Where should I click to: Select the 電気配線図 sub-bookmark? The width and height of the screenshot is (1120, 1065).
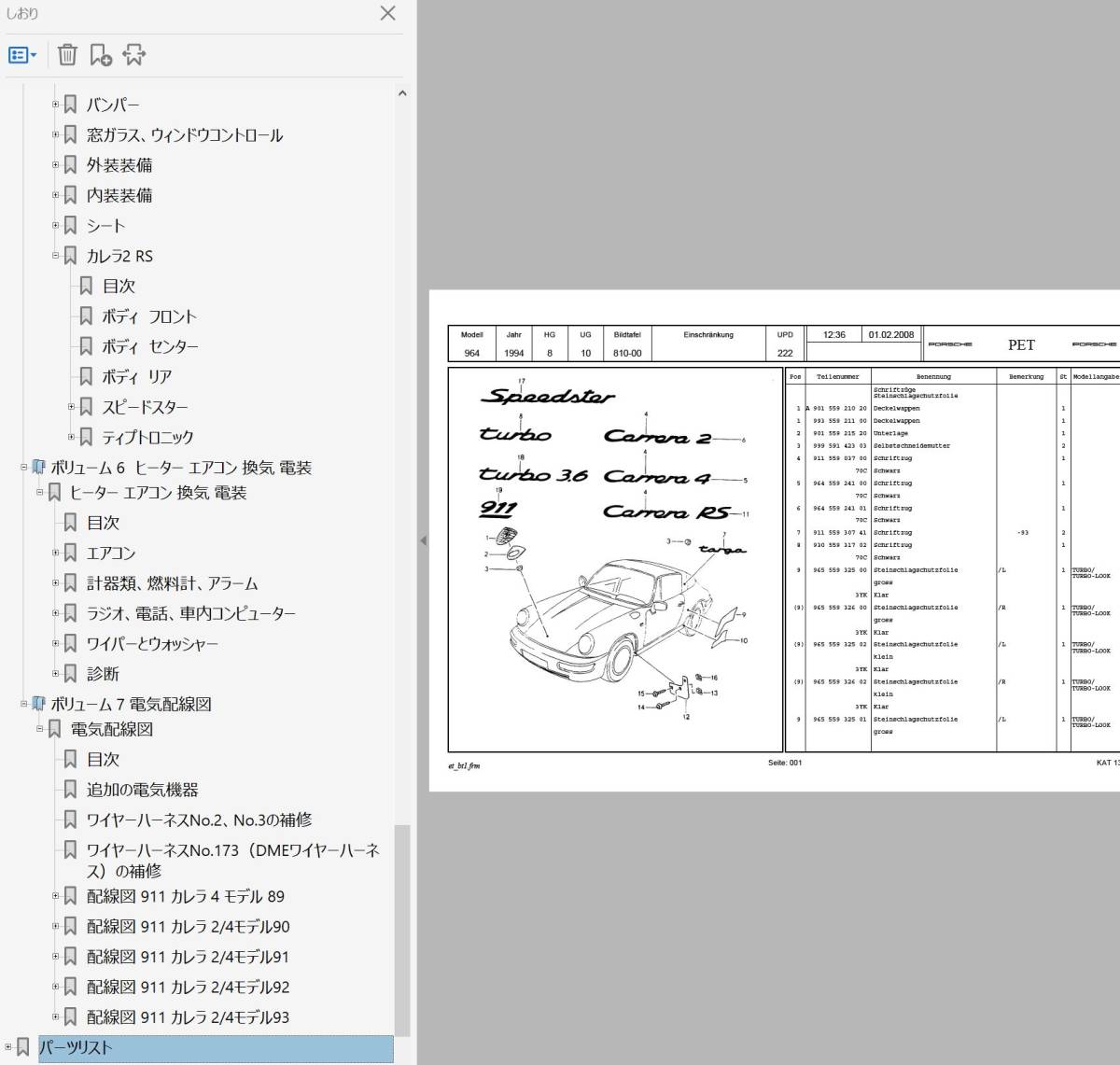click(112, 729)
